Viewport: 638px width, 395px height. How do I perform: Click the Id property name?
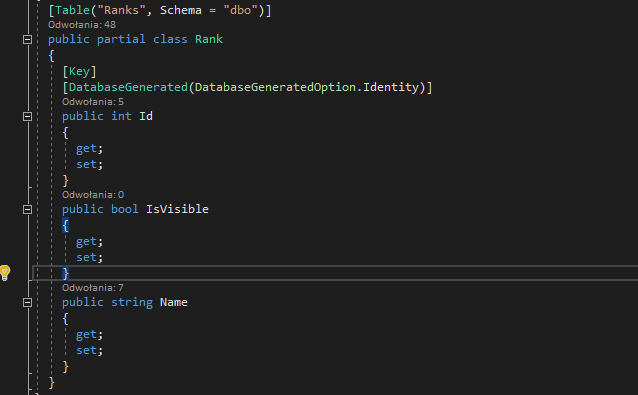[146, 116]
